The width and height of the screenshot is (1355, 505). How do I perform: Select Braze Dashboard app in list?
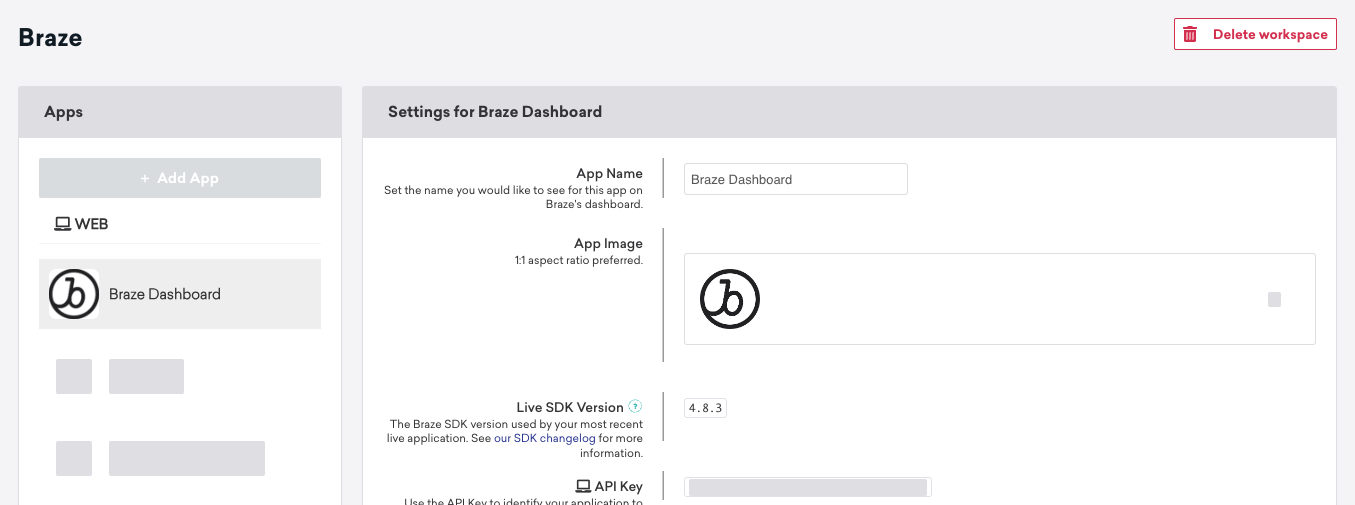[180, 294]
